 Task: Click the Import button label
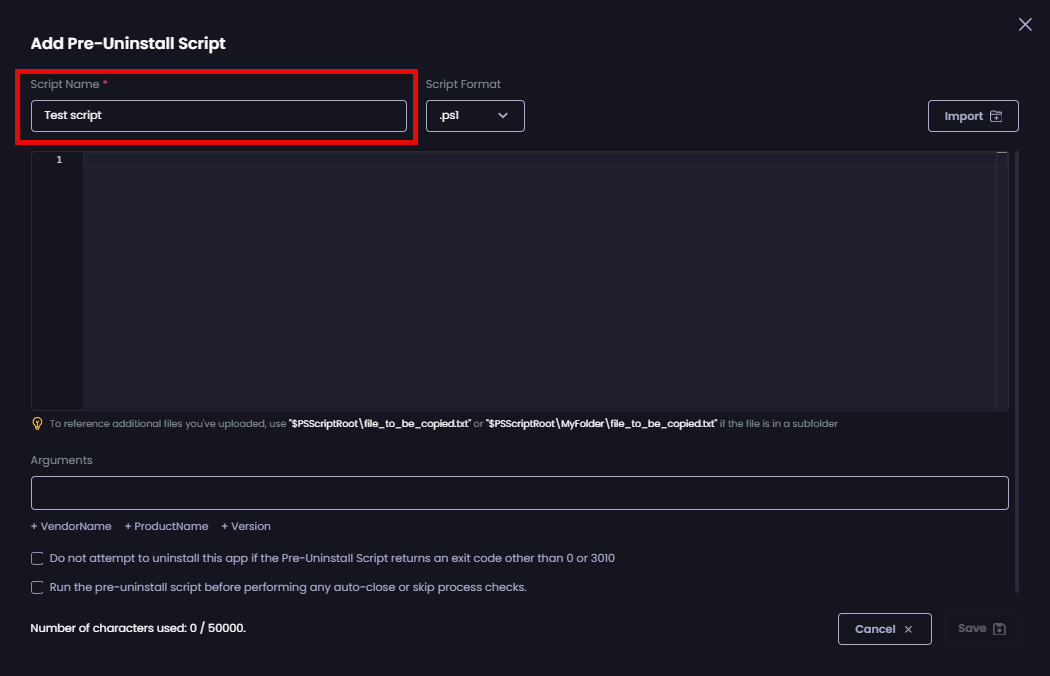pos(963,116)
